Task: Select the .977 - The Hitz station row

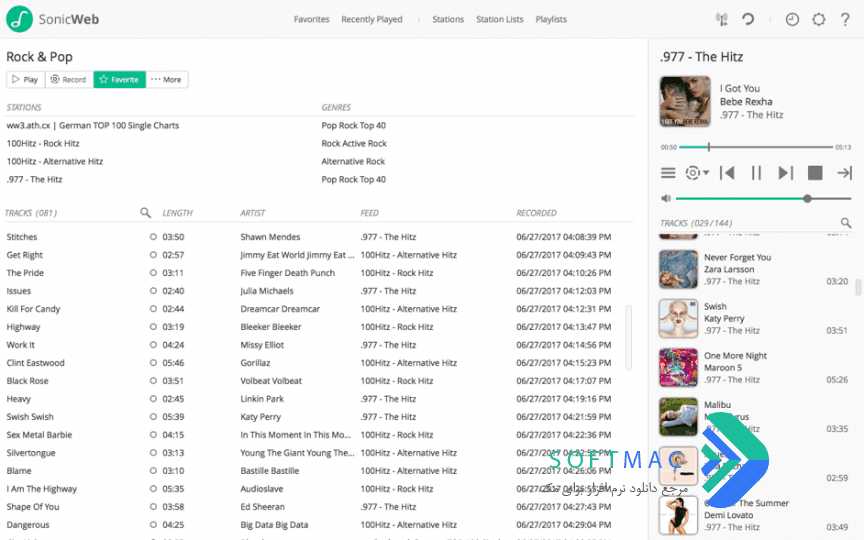Action: [320, 180]
